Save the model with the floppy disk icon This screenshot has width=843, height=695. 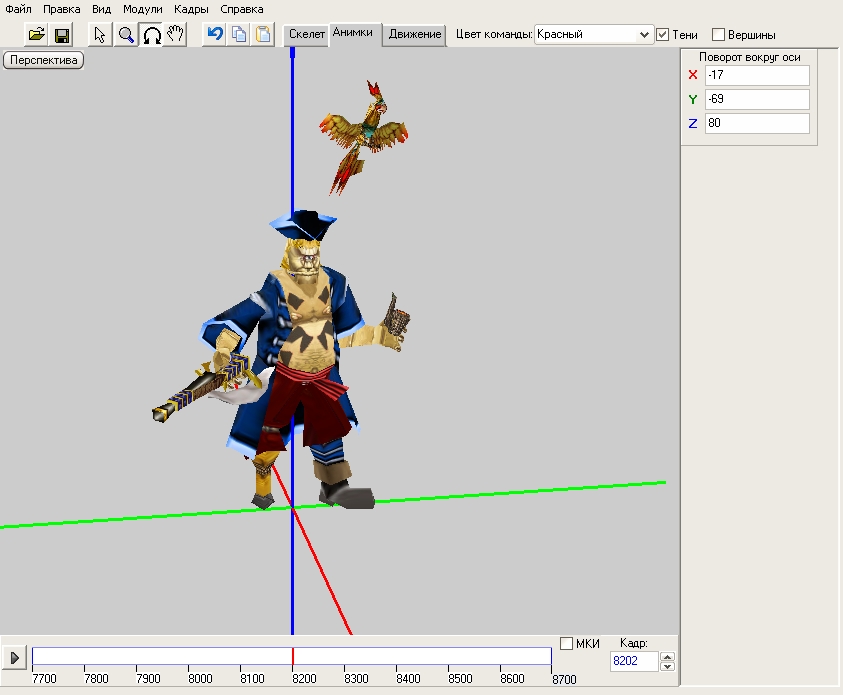coord(61,35)
